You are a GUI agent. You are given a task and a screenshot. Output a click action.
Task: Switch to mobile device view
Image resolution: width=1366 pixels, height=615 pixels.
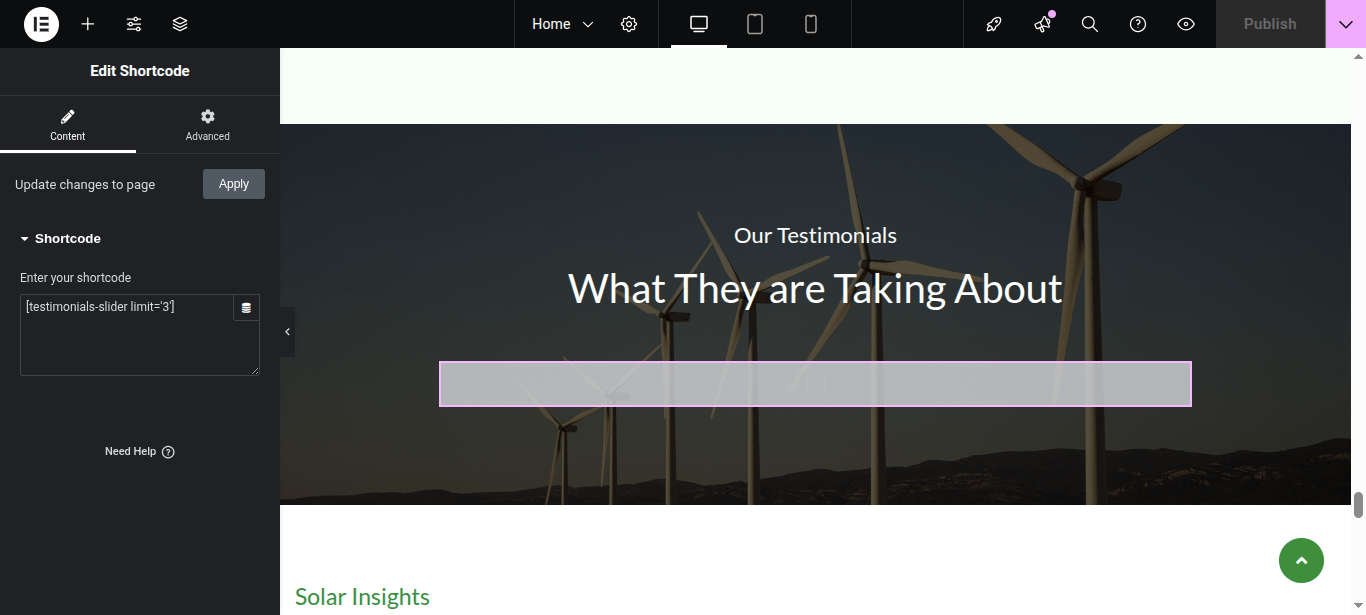click(811, 24)
